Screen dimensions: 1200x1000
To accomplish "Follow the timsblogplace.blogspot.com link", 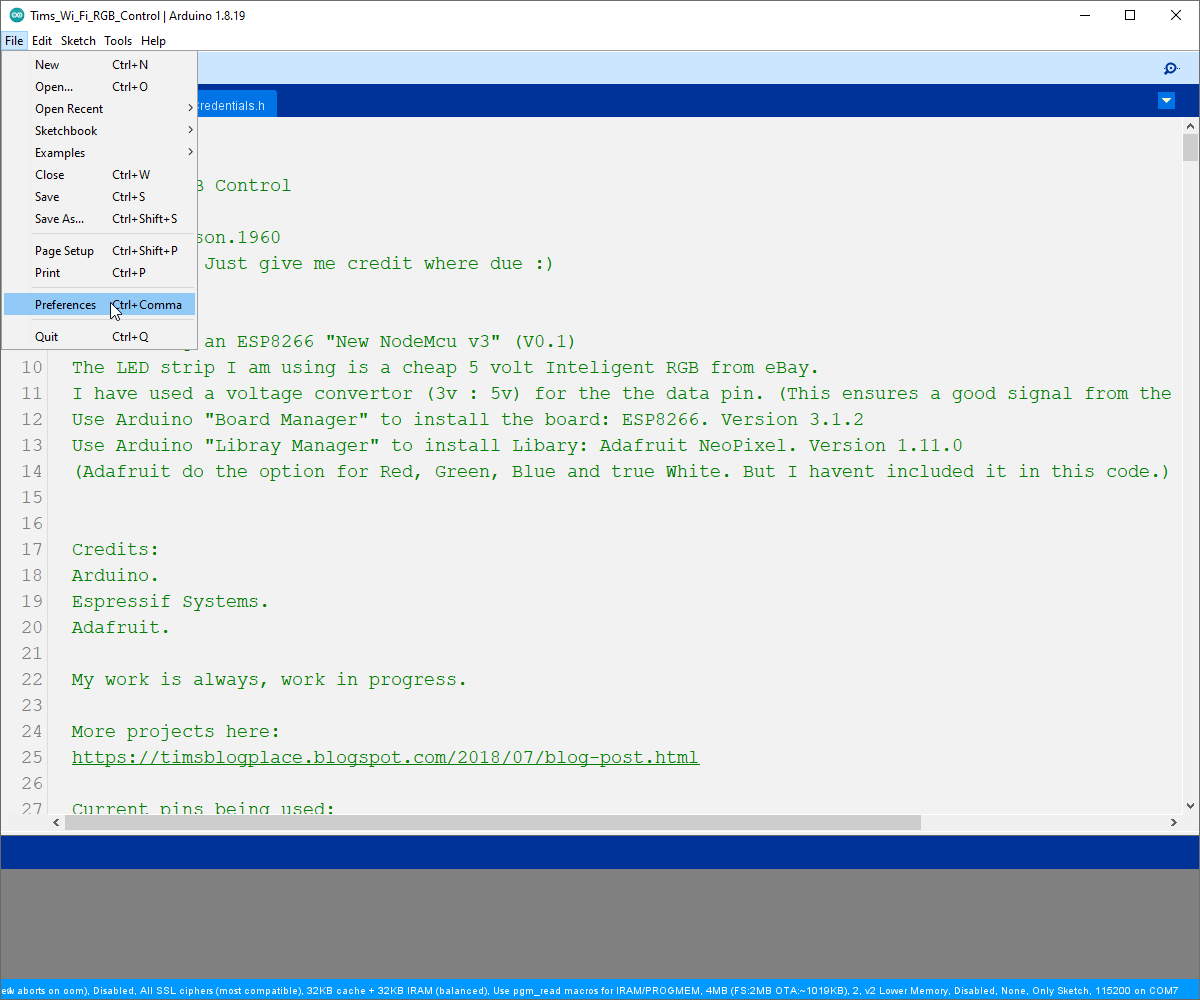I will [x=385, y=757].
